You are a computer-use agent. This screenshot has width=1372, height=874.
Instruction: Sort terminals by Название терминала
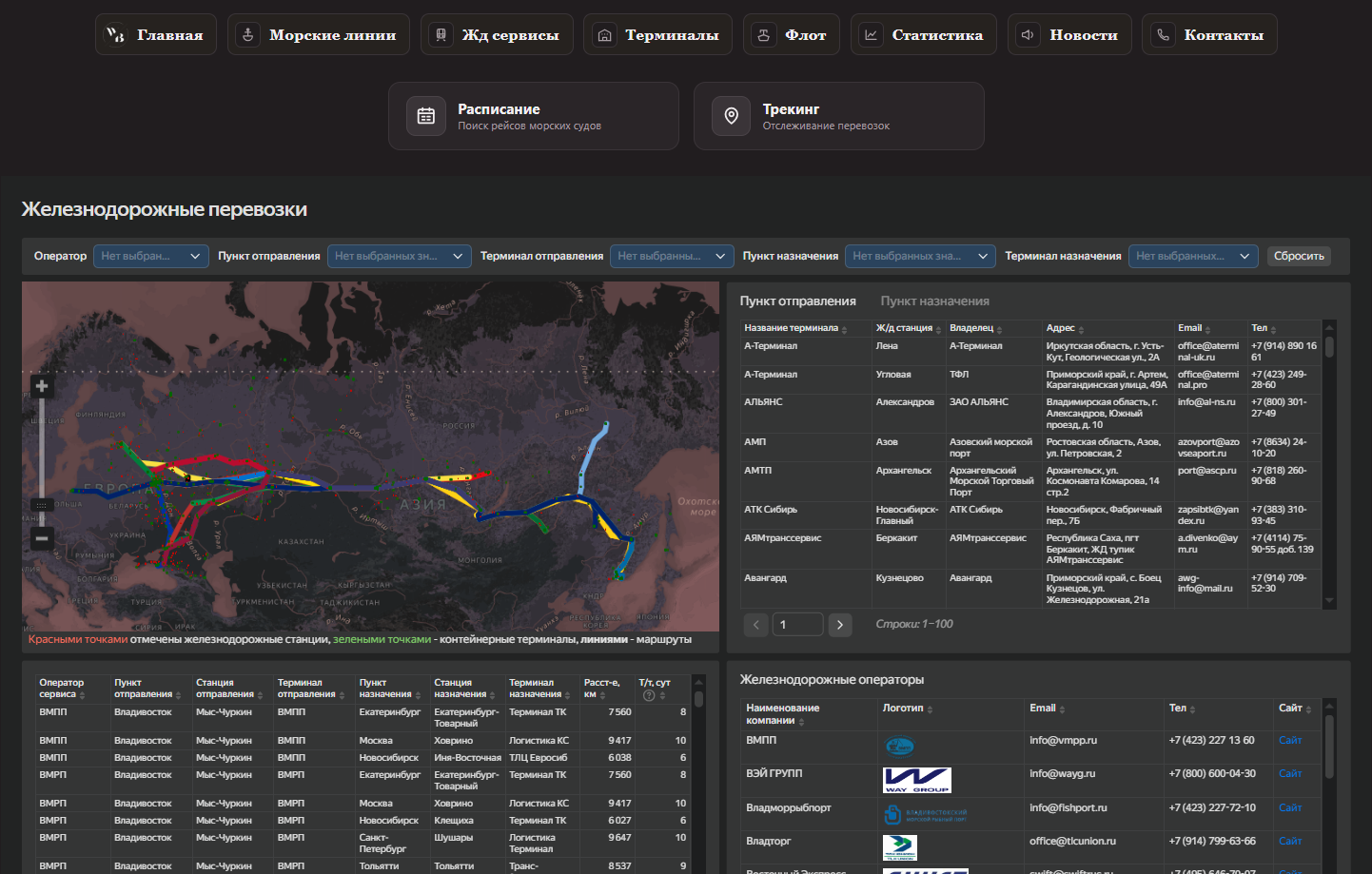click(795, 328)
